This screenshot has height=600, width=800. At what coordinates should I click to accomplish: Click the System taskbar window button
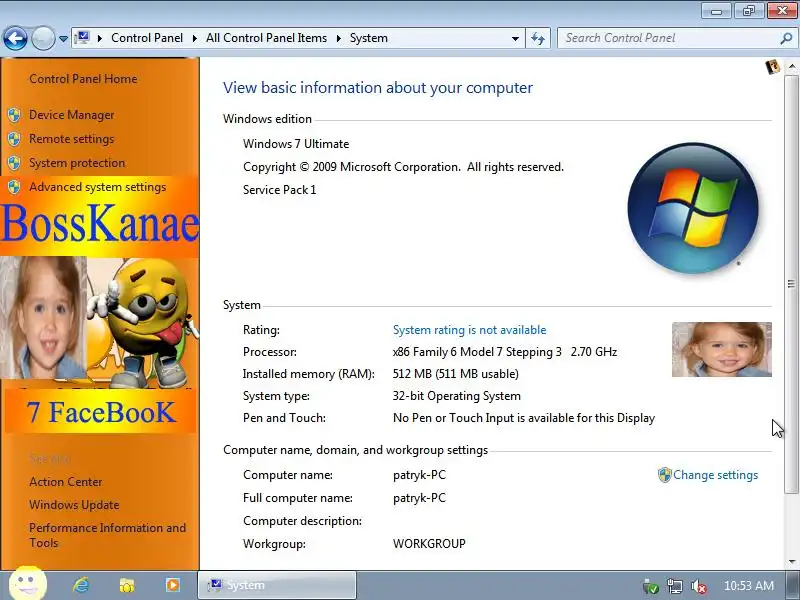277,585
